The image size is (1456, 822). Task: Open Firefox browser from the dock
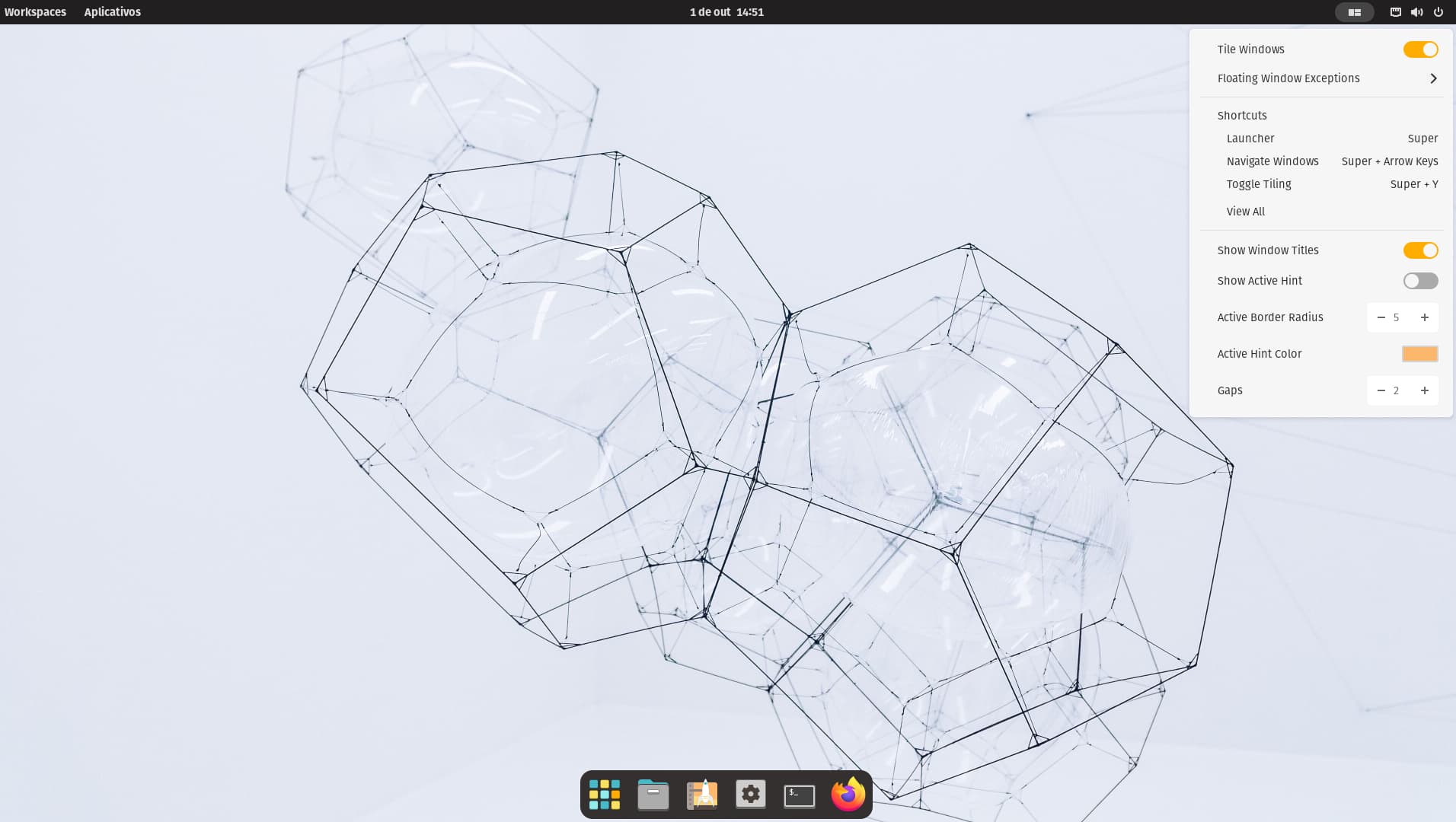coord(848,795)
